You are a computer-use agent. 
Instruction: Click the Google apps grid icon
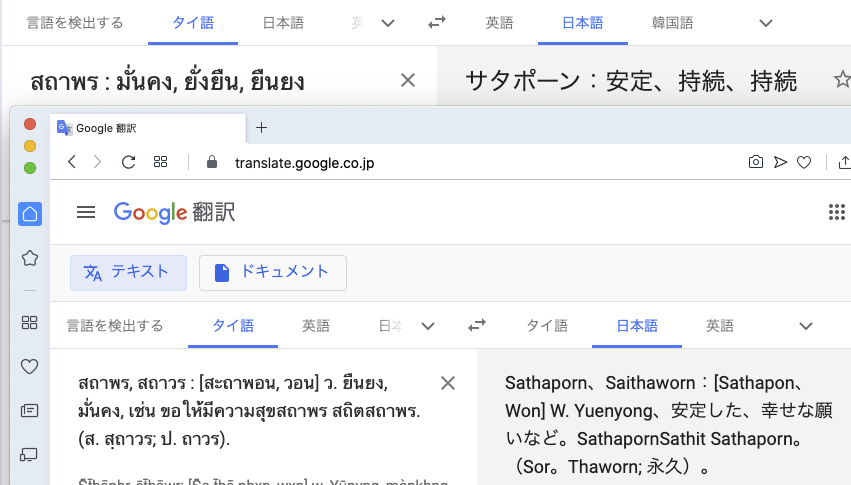click(837, 212)
